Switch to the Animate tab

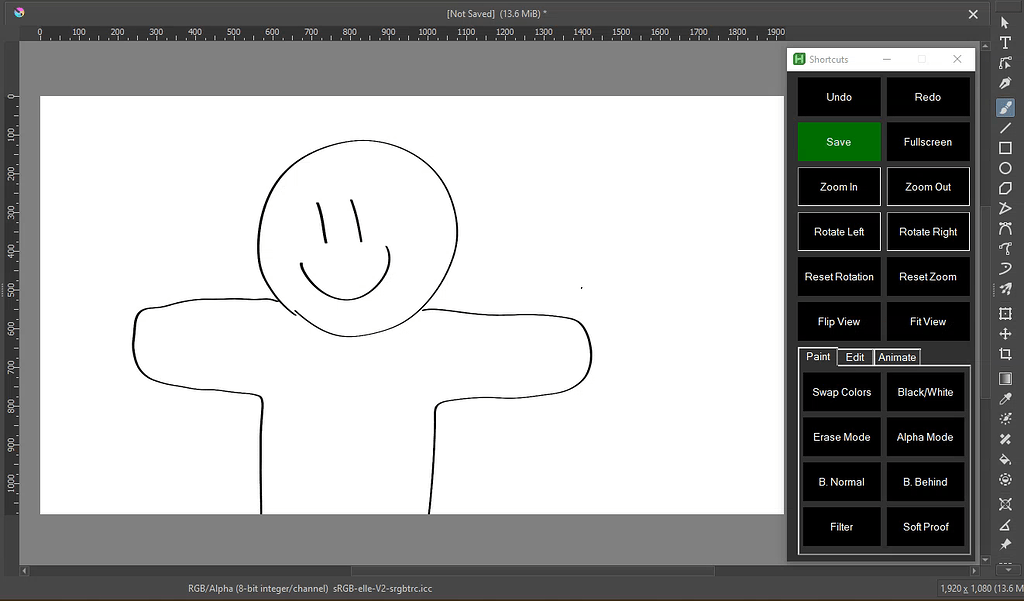pos(897,357)
